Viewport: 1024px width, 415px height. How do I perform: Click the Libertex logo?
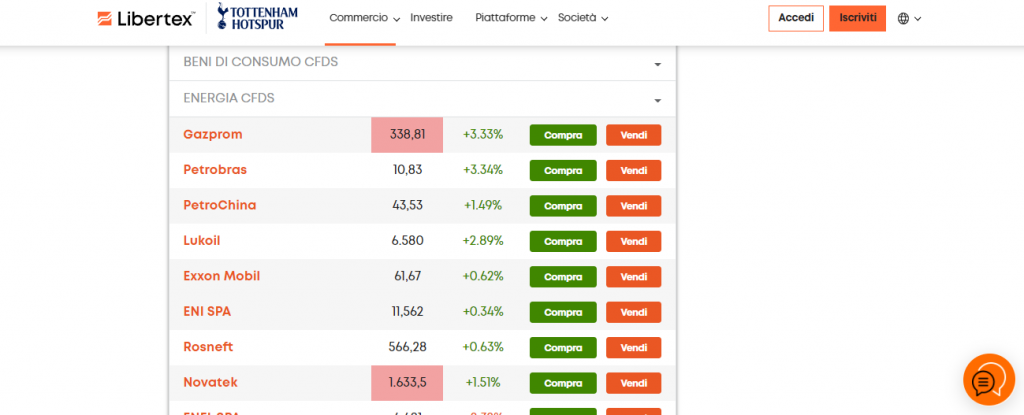tap(146, 18)
